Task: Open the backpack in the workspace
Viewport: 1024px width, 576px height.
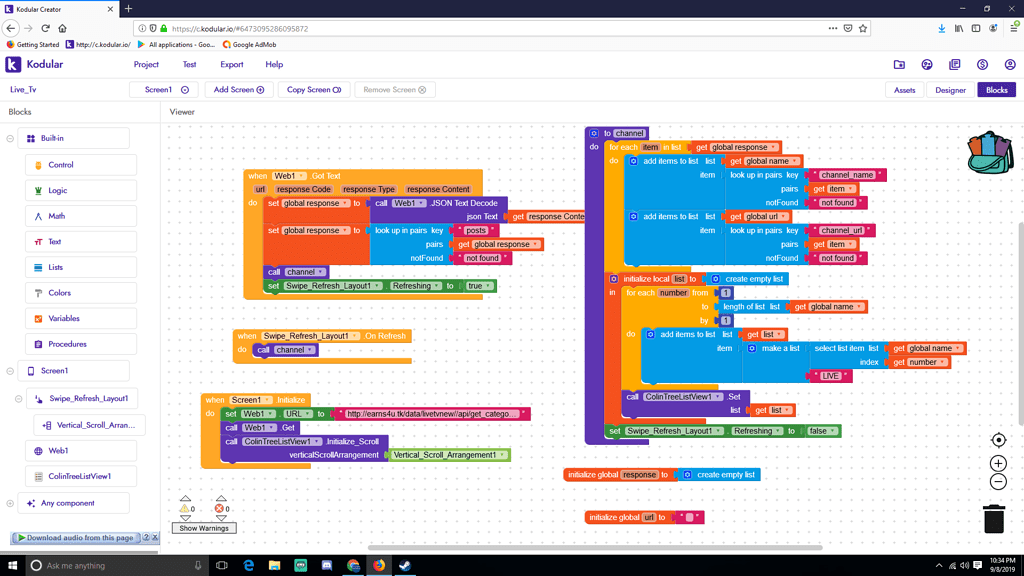Action: pyautogui.click(x=989, y=152)
